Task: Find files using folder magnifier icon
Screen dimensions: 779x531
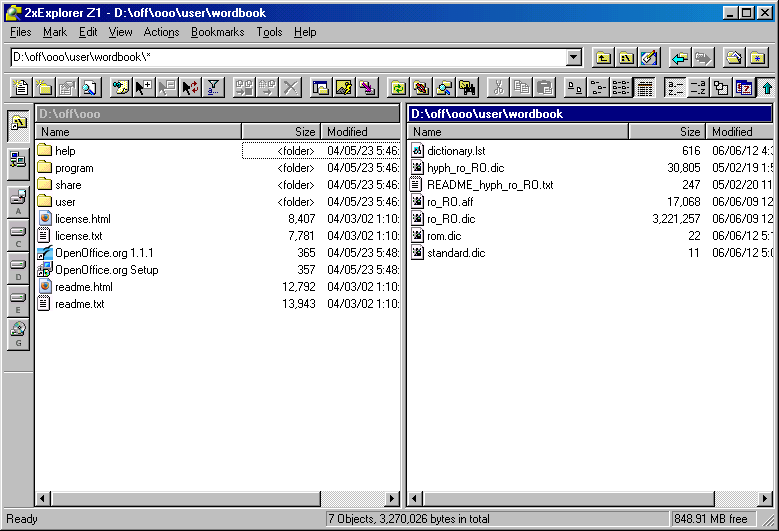Action: click(444, 88)
